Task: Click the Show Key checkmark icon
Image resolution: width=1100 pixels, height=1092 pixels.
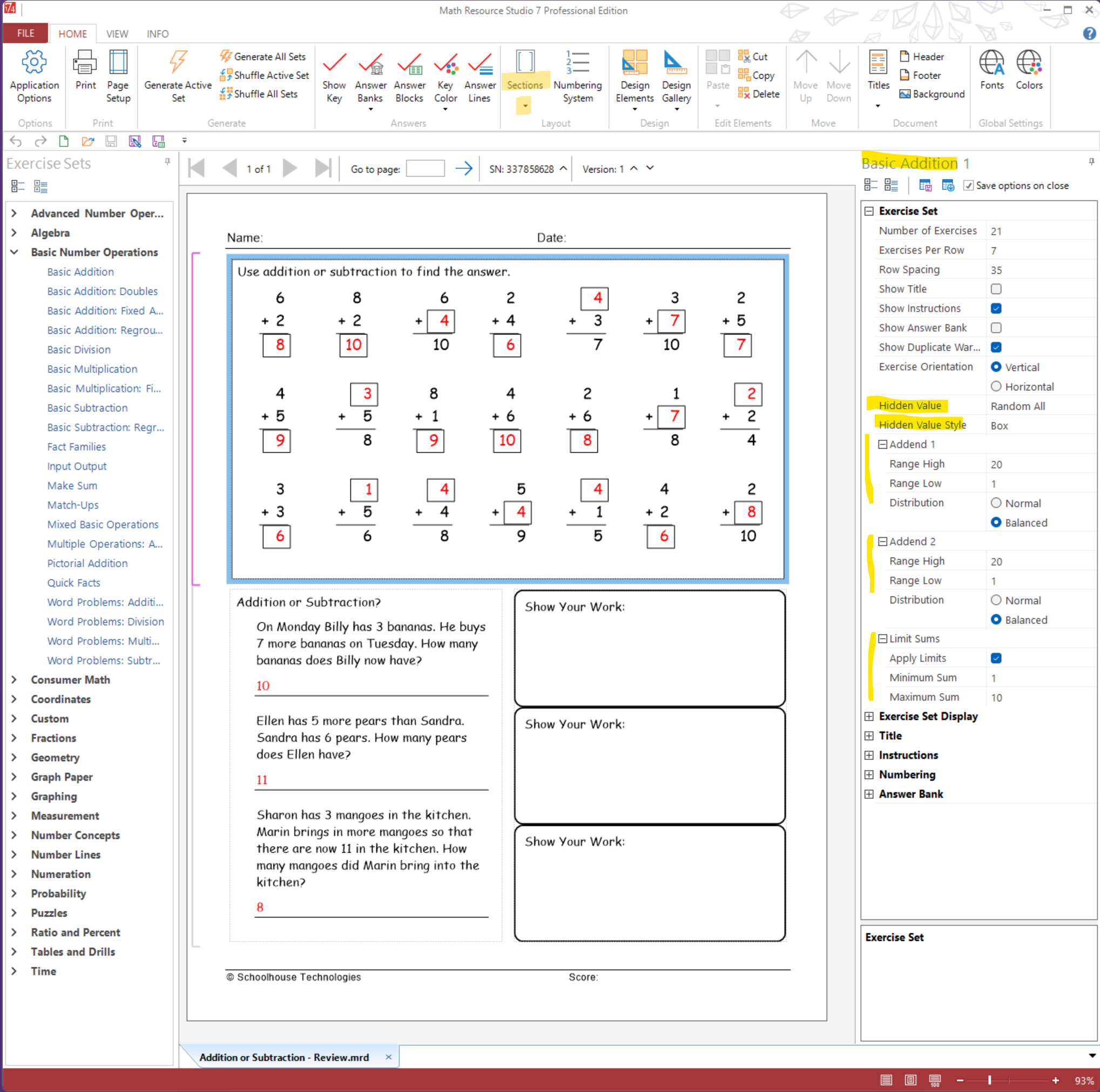Action: [334, 63]
